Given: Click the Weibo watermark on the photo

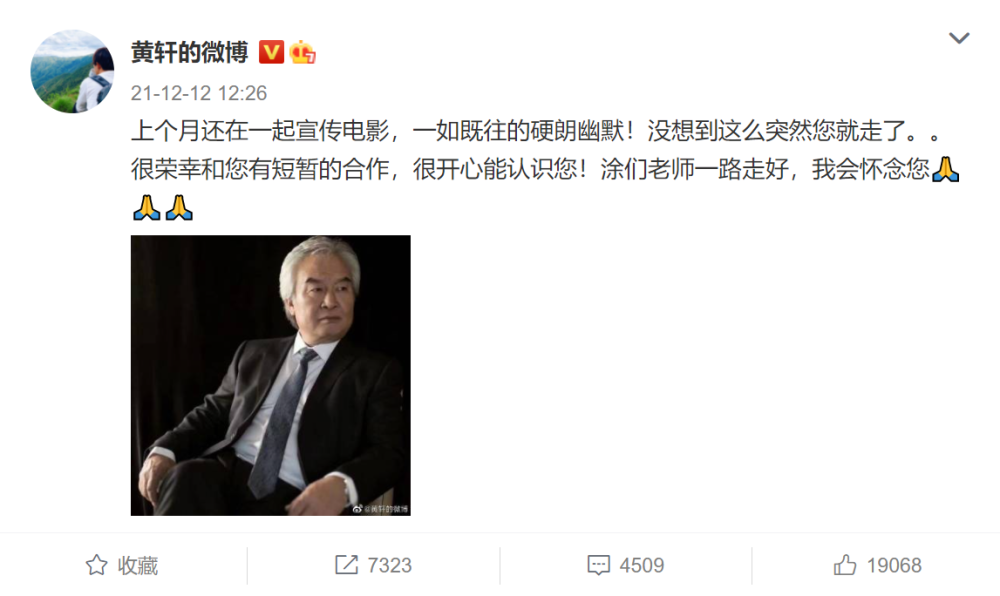Looking at the screenshot, I should [x=380, y=509].
